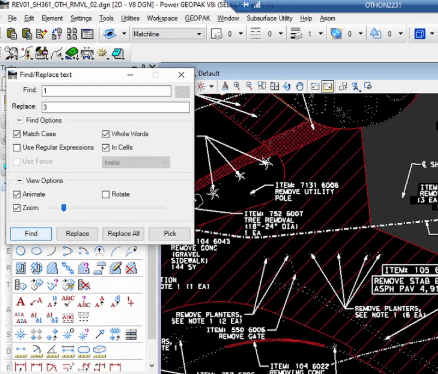Click the Zoom Out view control
Viewport: 438px width, 374px height.
pos(249,86)
